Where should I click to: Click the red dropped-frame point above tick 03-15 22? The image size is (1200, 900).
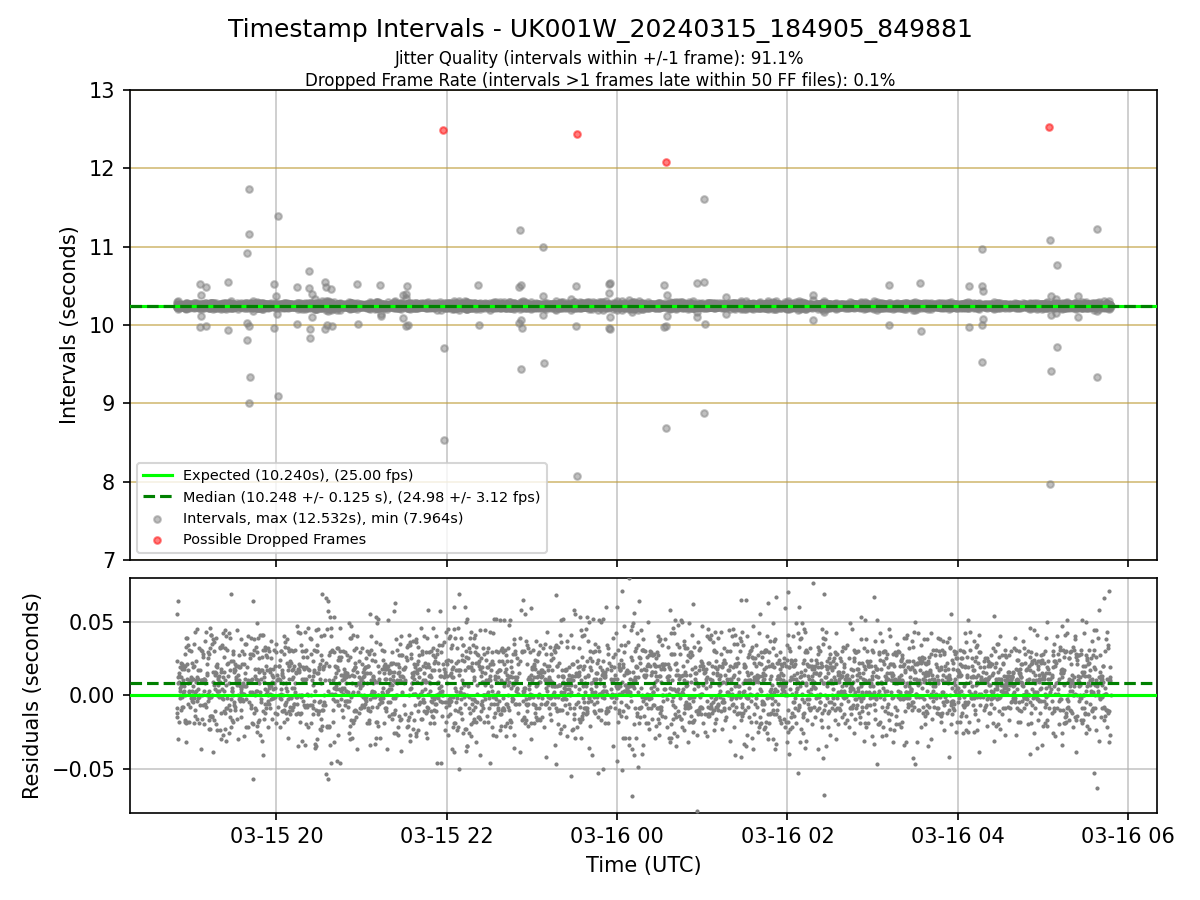443,130
